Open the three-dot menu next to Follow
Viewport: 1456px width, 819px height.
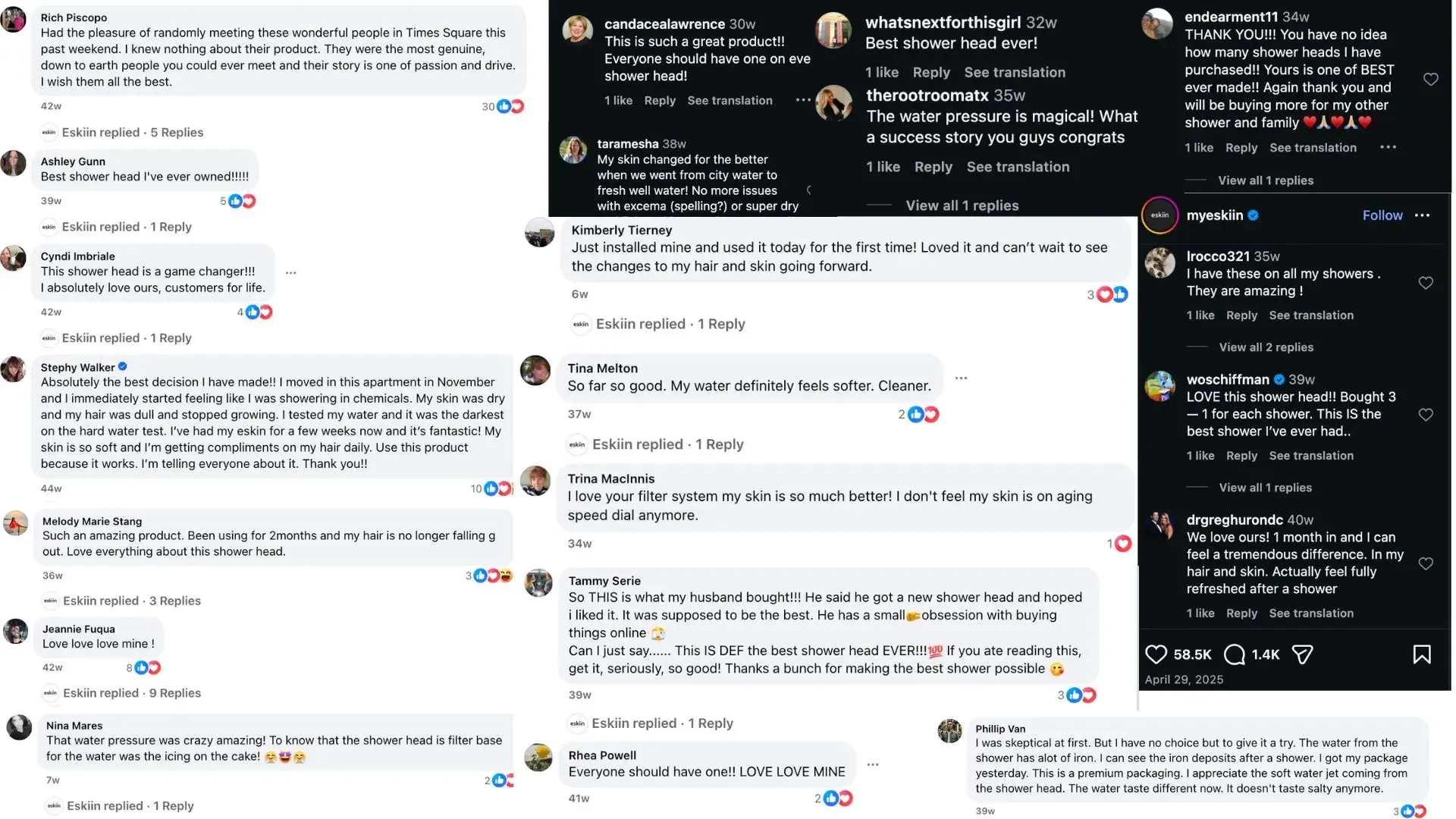click(x=1422, y=215)
